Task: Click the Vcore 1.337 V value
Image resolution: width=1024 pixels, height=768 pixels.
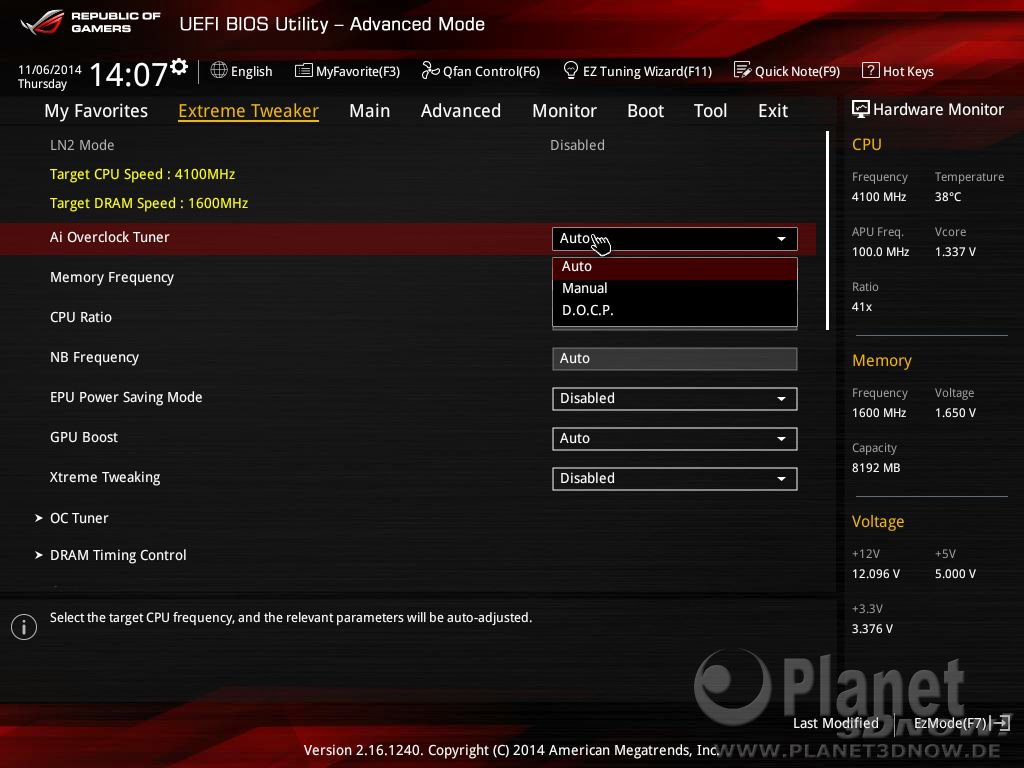Action: pyautogui.click(x=955, y=251)
